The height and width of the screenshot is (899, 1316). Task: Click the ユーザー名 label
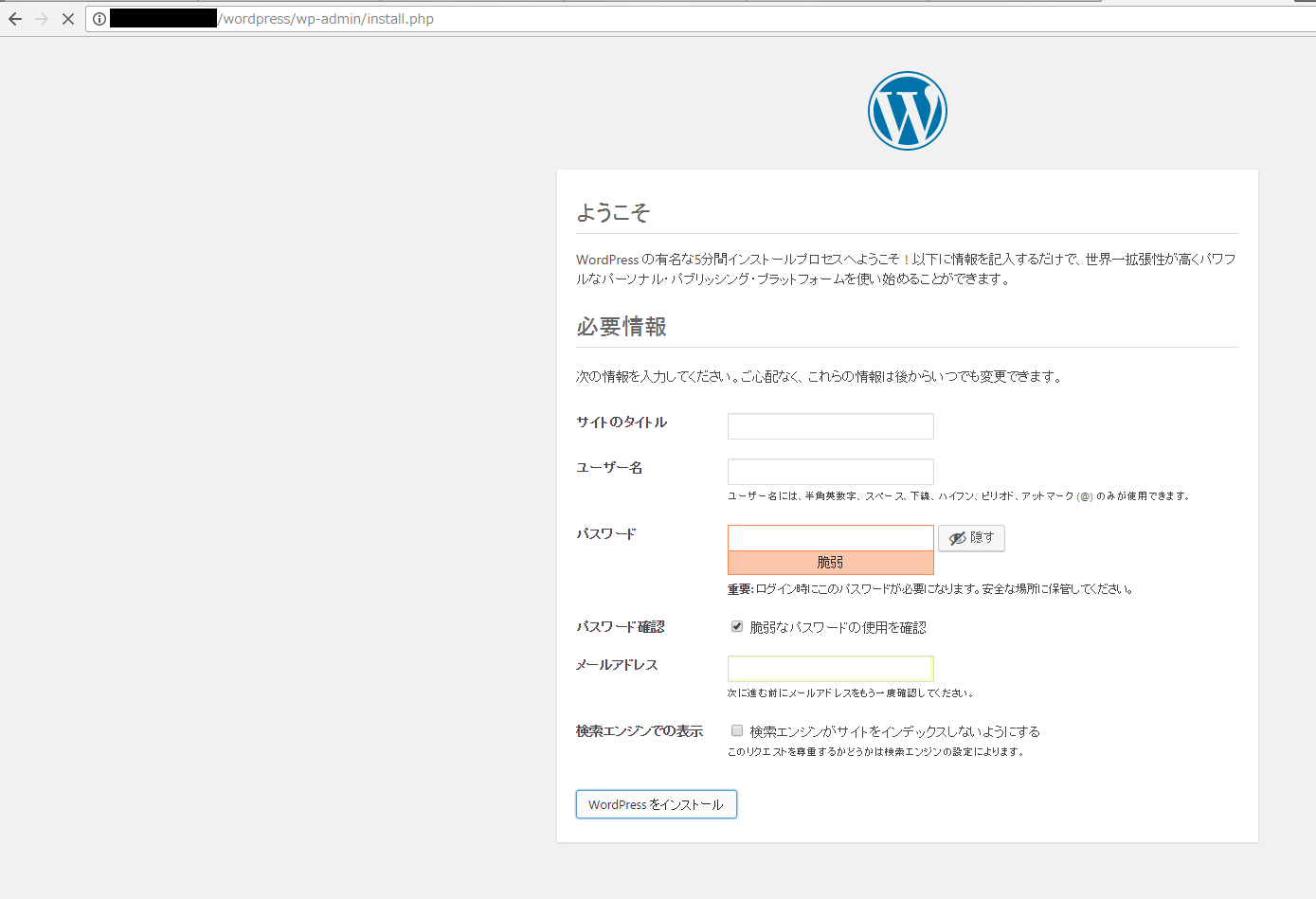pos(609,468)
